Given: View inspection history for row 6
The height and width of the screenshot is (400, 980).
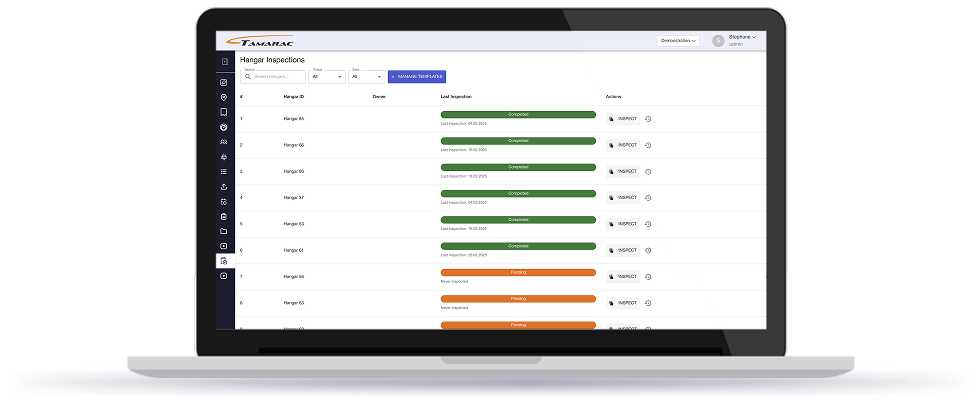Looking at the screenshot, I should (648, 251).
